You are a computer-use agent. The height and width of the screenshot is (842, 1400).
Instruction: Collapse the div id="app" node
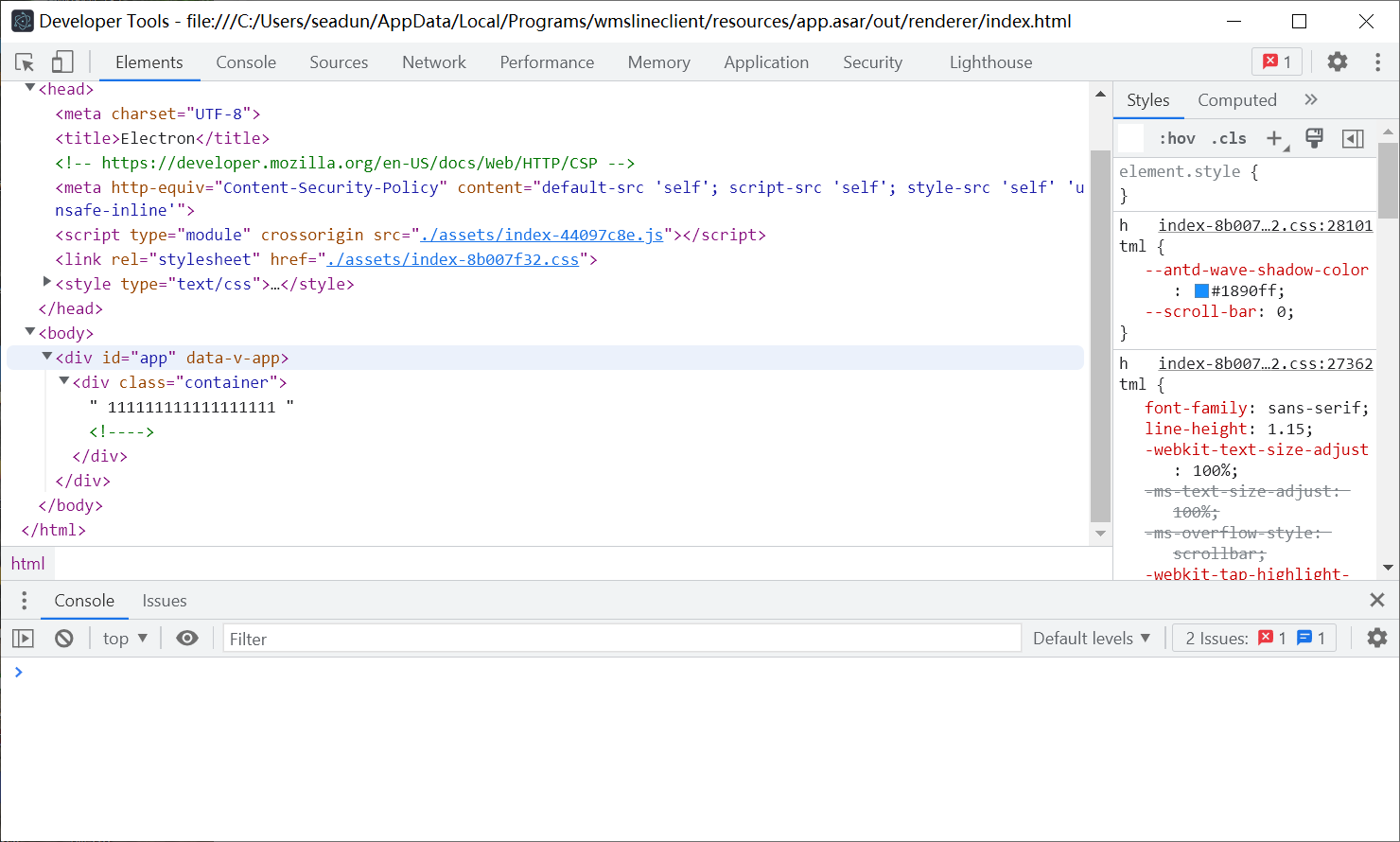[x=47, y=357]
